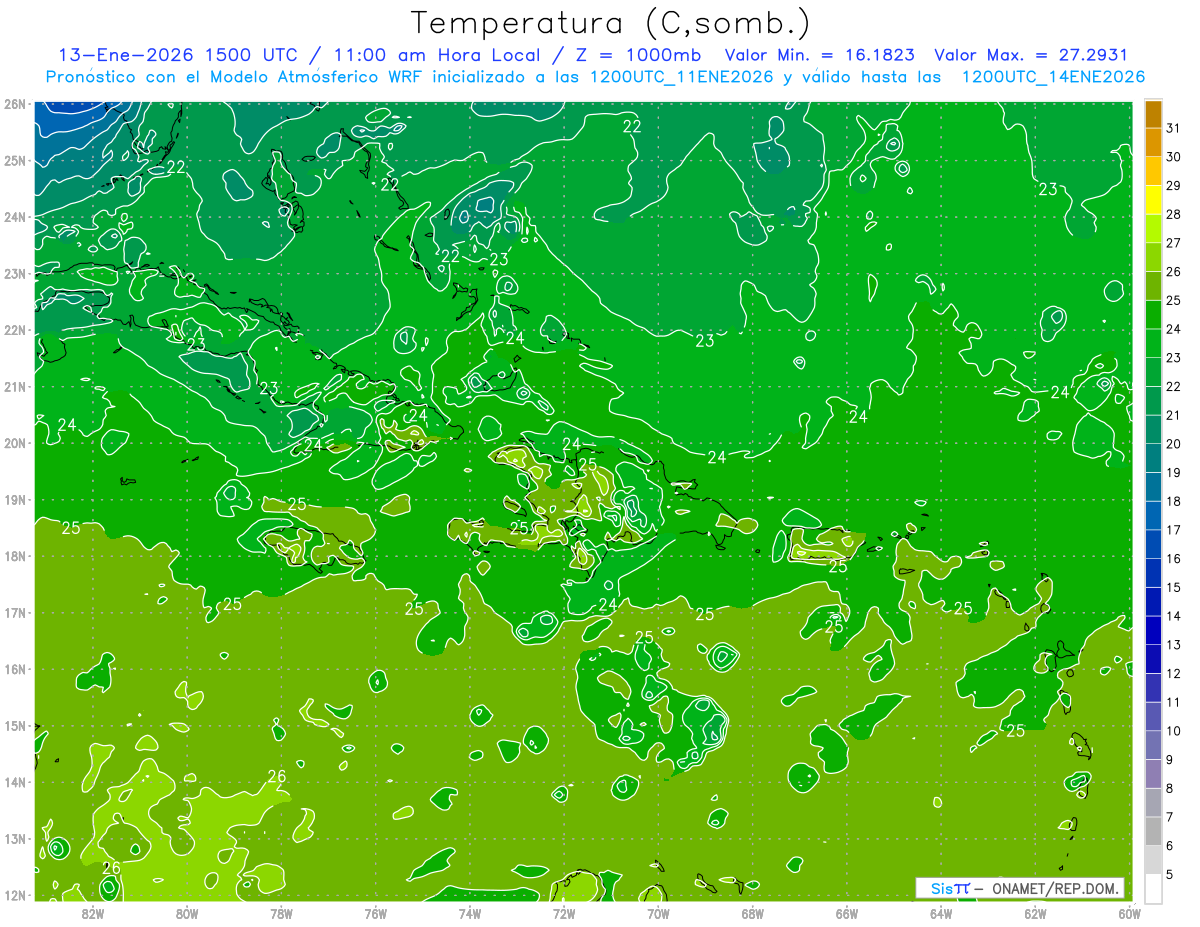Click the 'Temperatura (C,somb.)' chart title
Screen dimensions: 1200x927
point(610,23)
